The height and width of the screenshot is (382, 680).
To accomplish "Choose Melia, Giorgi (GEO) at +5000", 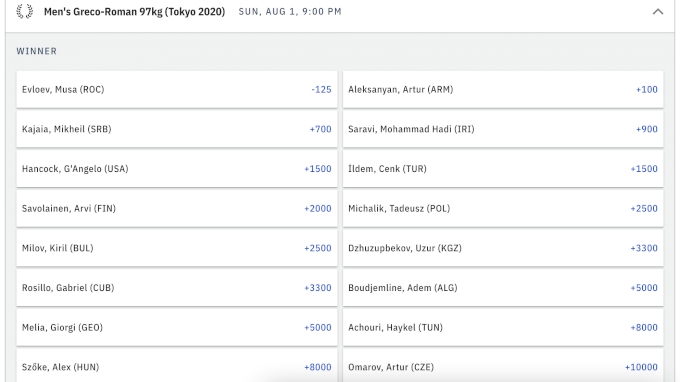I will point(177,328).
